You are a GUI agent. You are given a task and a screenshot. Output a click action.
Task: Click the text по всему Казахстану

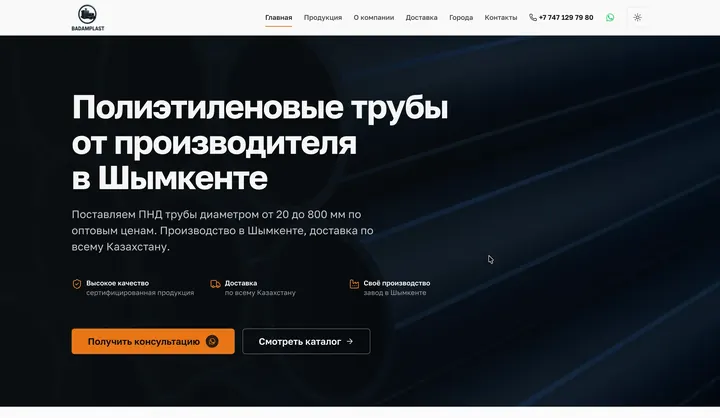click(x=260, y=293)
